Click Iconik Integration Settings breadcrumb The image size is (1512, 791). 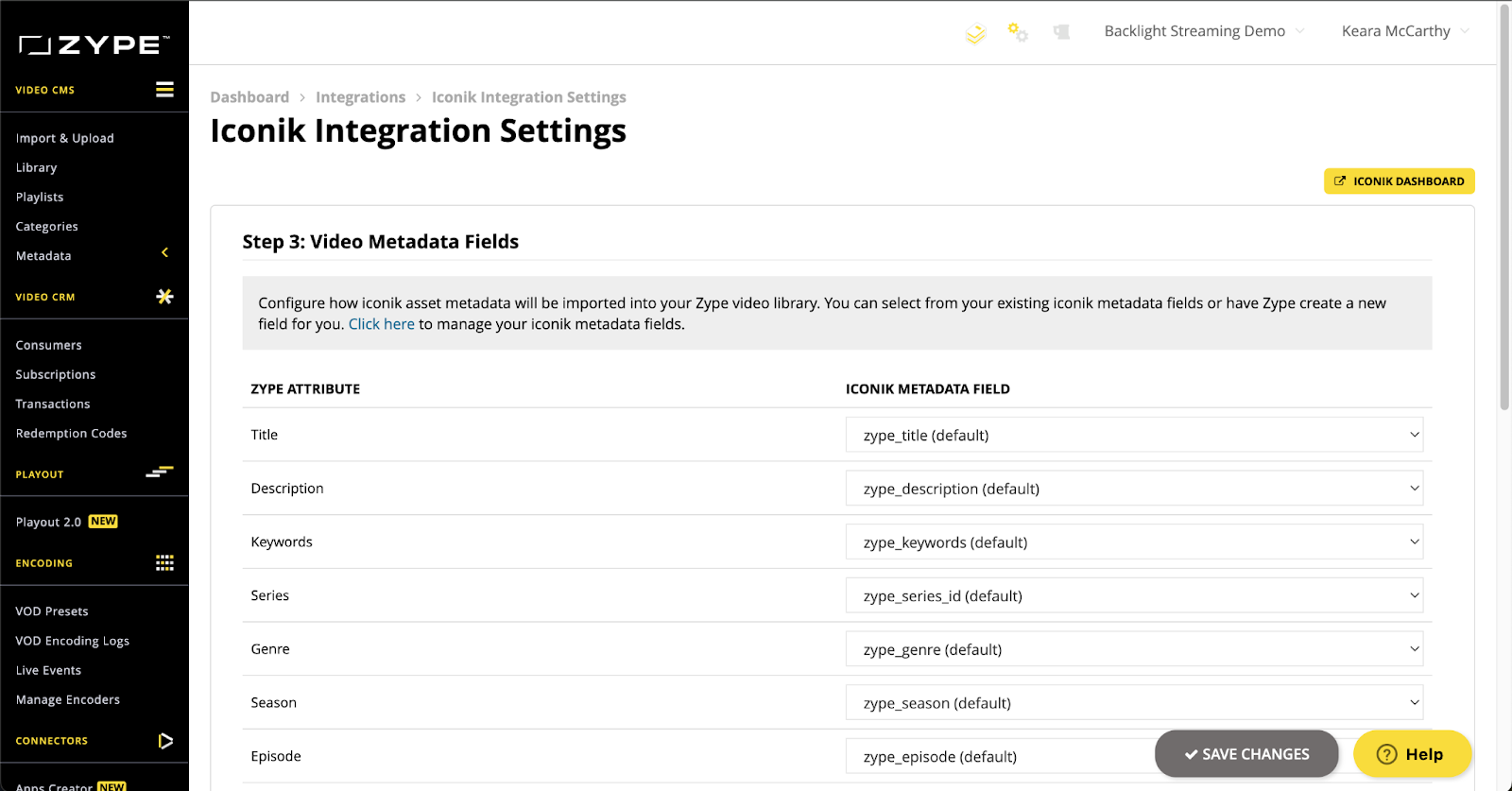[x=529, y=97]
